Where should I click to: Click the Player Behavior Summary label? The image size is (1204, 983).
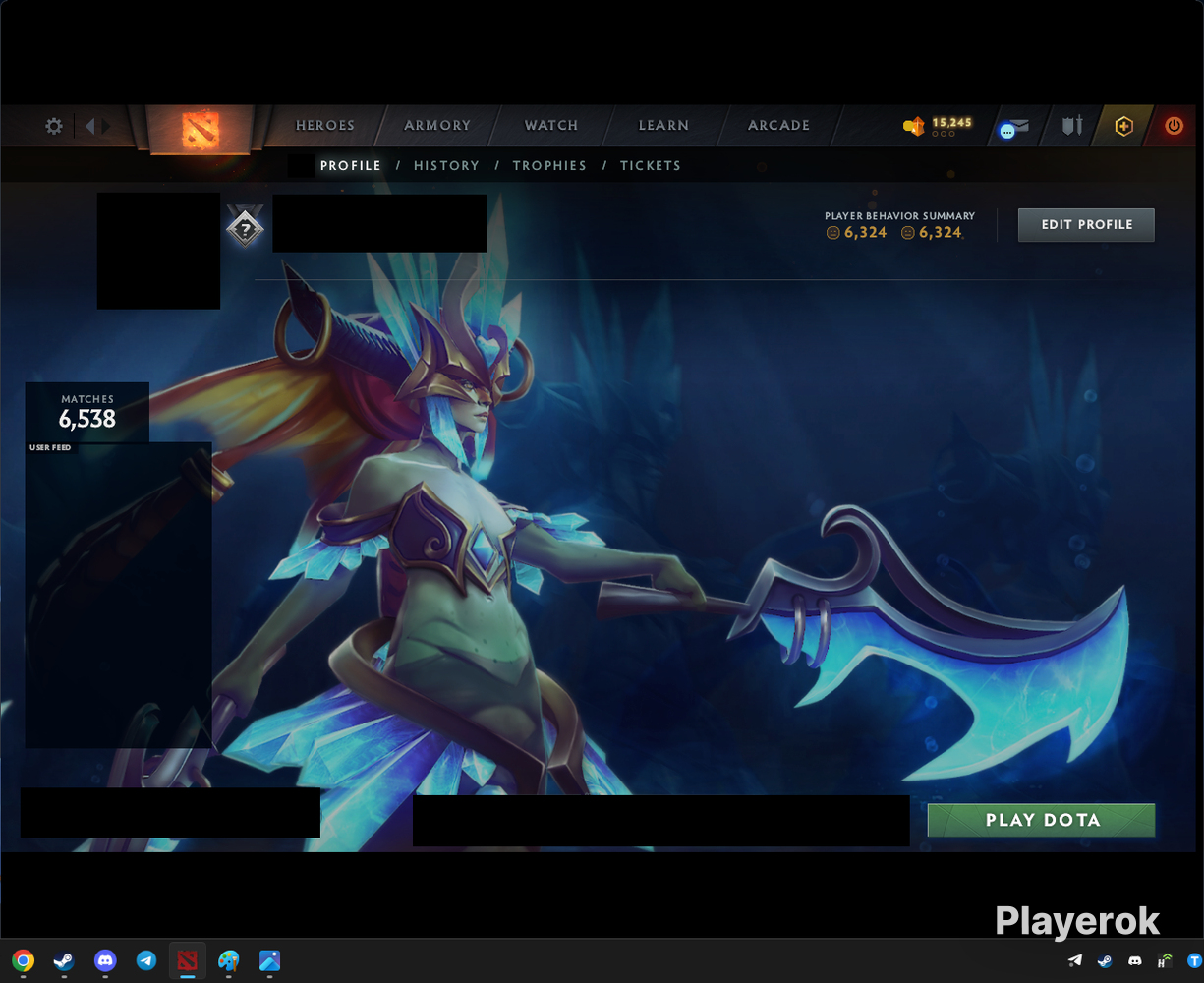point(900,216)
